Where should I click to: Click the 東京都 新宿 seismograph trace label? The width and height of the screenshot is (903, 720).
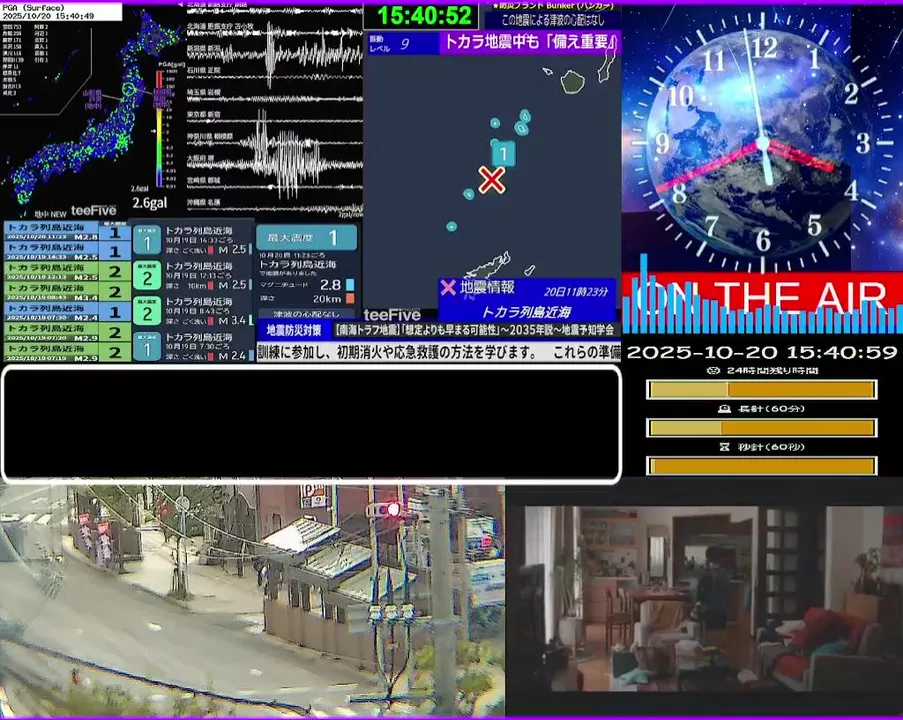204,114
